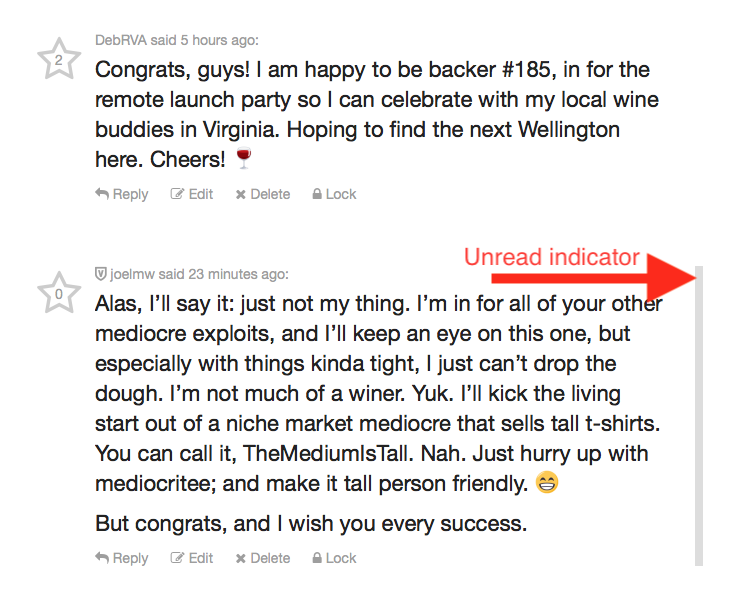Open joelmw's user profile name

(132, 274)
